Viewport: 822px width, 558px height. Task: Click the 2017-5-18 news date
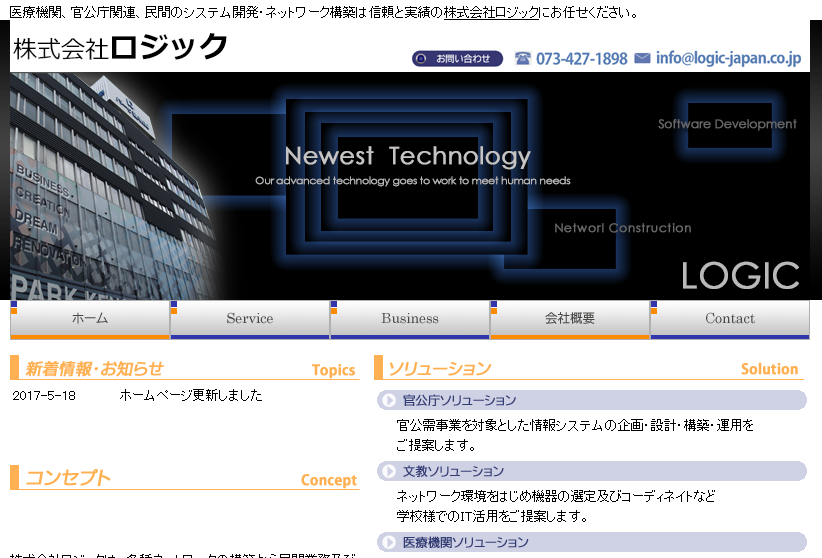point(44,395)
